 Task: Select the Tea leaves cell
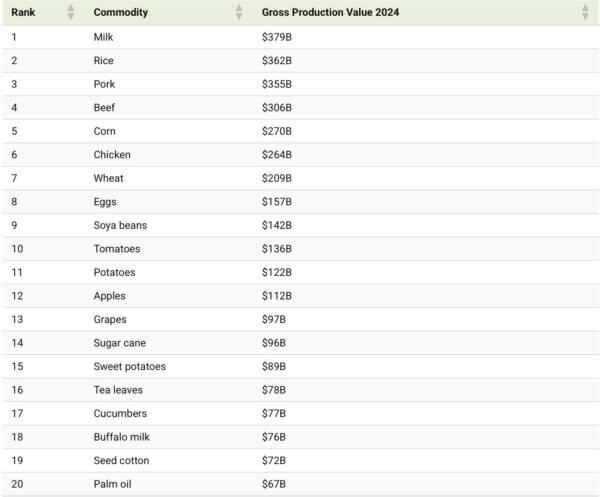(118, 390)
